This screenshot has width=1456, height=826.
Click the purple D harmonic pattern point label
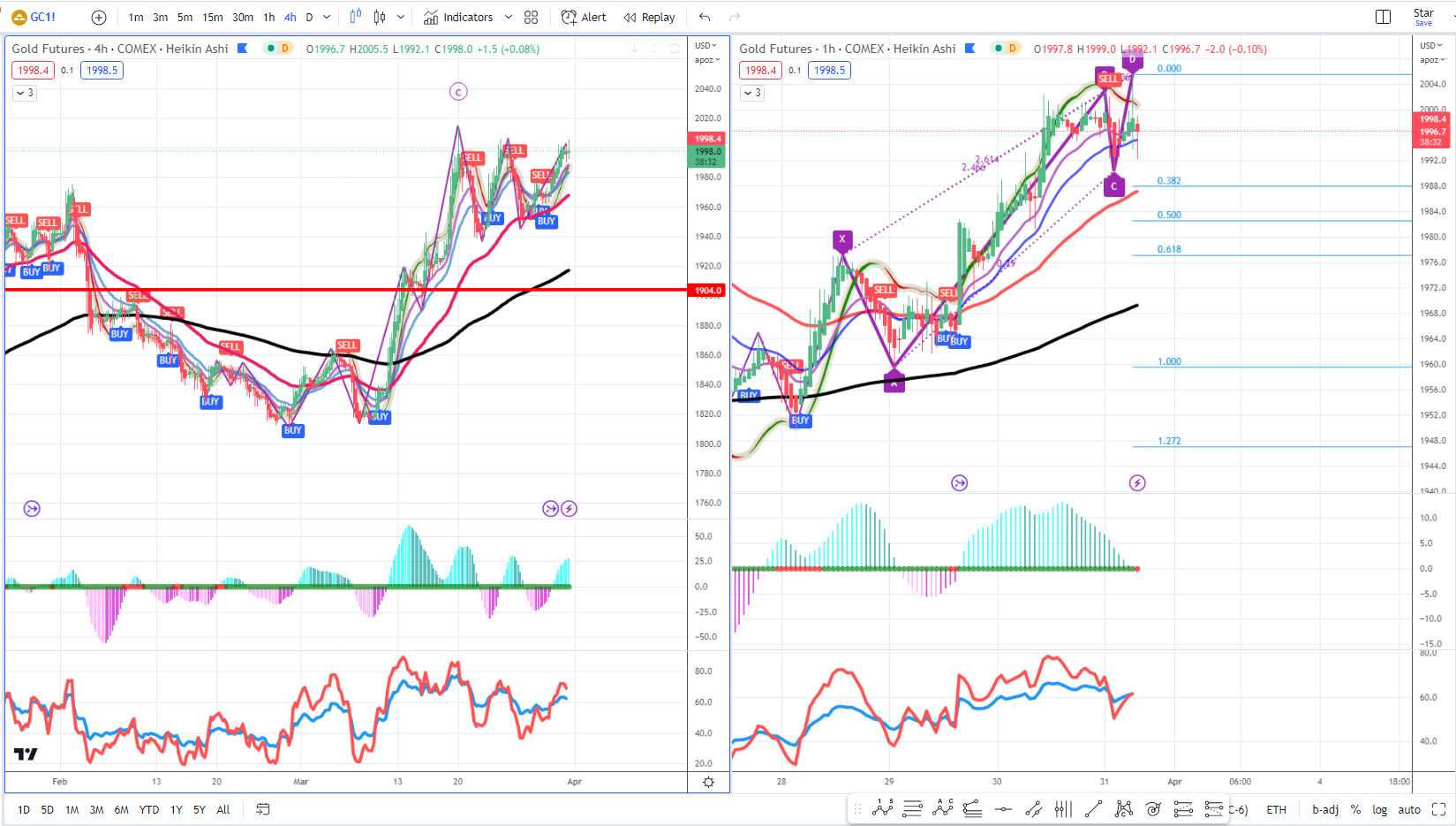click(1133, 60)
